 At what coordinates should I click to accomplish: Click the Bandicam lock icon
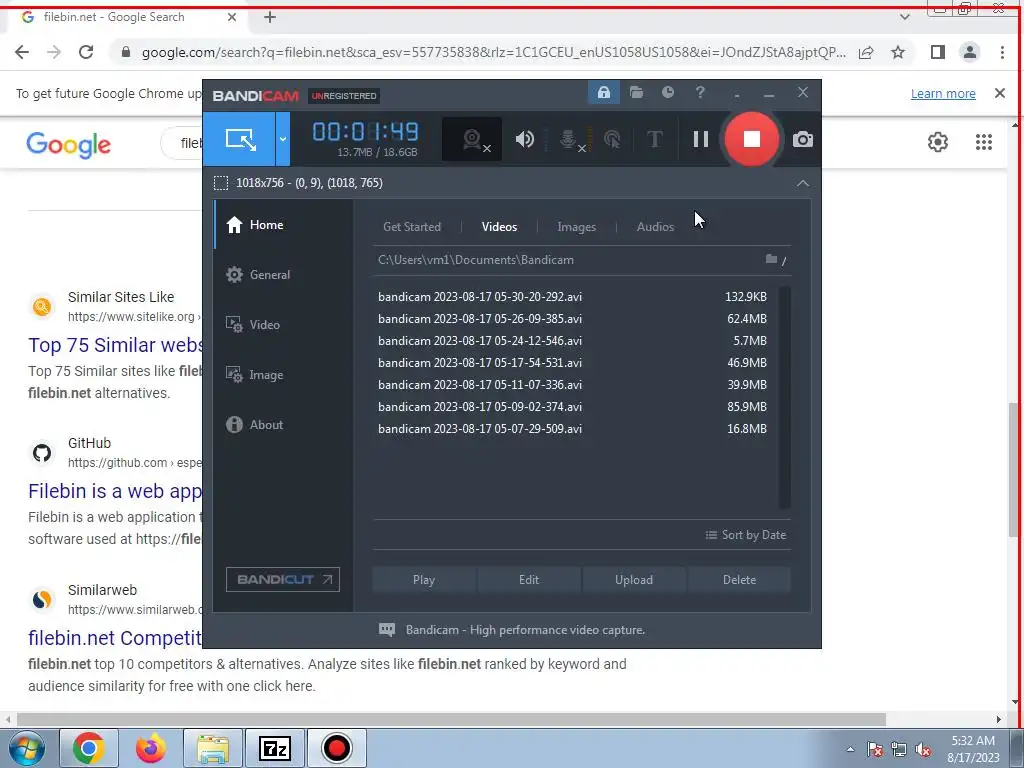tap(603, 93)
